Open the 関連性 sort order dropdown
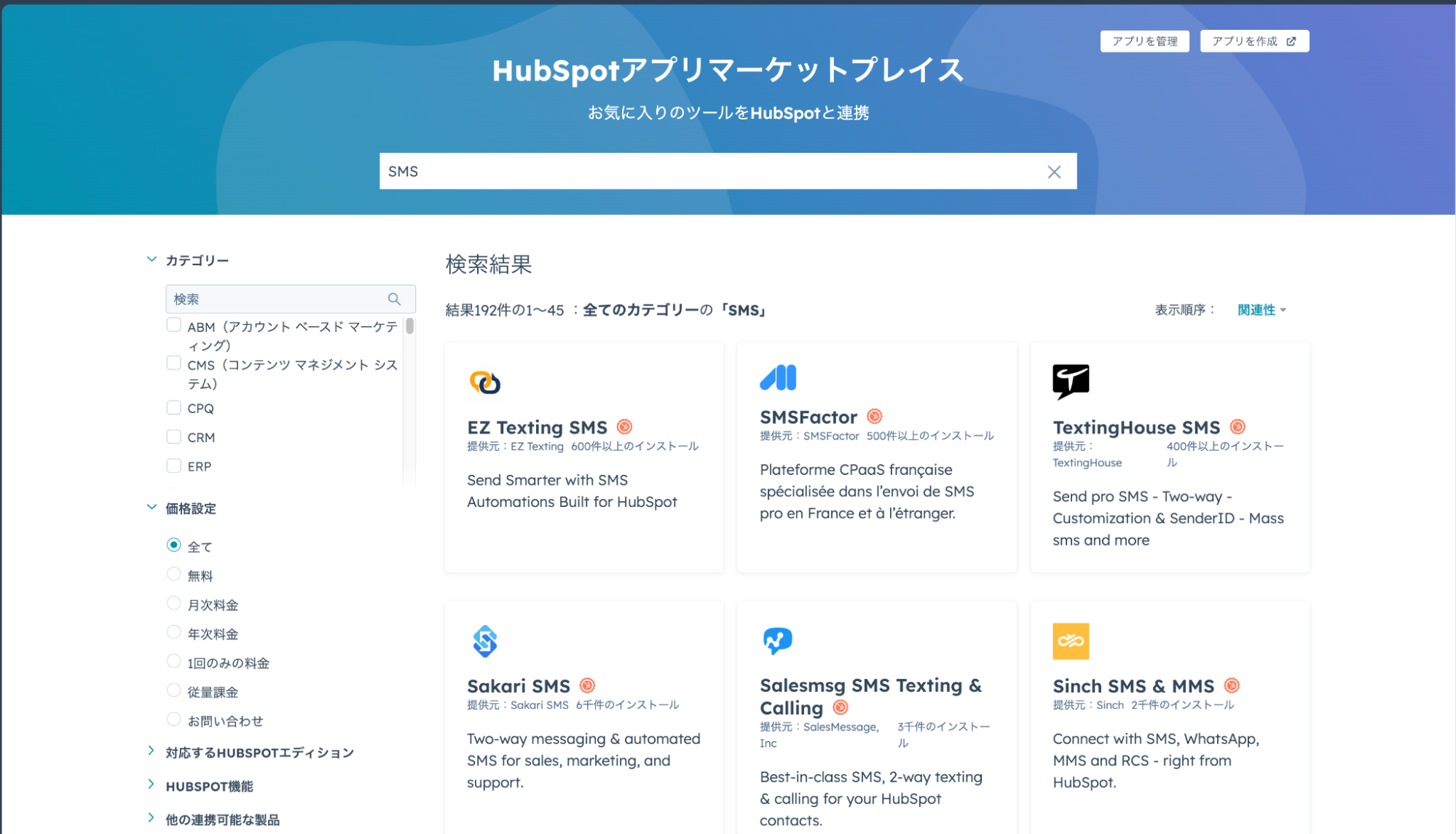Screen dimensions: 1456x834 click(x=1262, y=310)
